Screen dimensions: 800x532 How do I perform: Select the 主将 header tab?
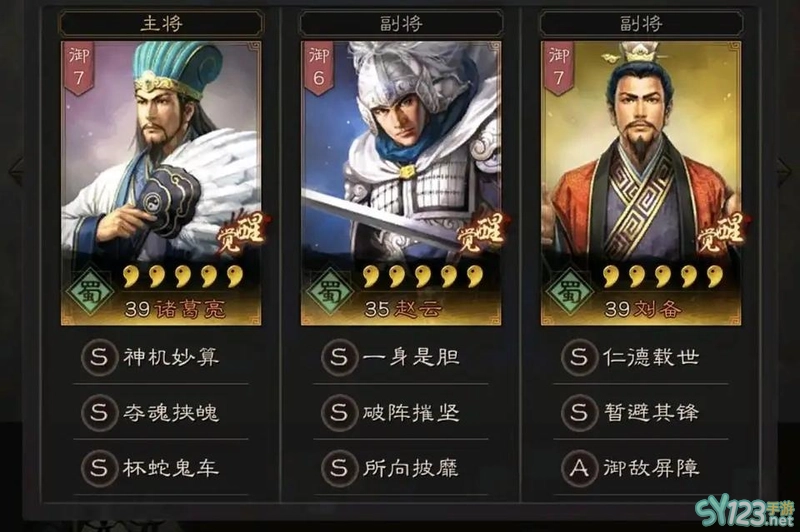pyautogui.click(x=161, y=23)
